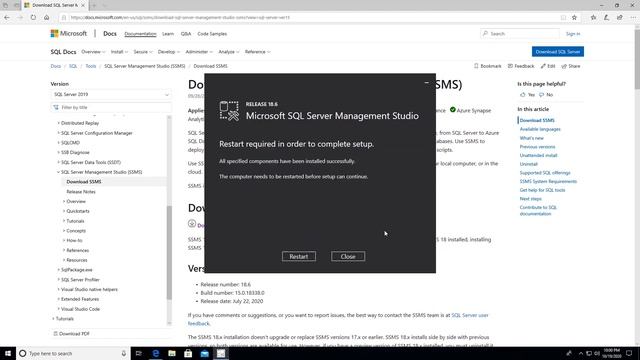Open the Code Samples tab
The height and width of the screenshot is (360, 640).
(212, 34)
